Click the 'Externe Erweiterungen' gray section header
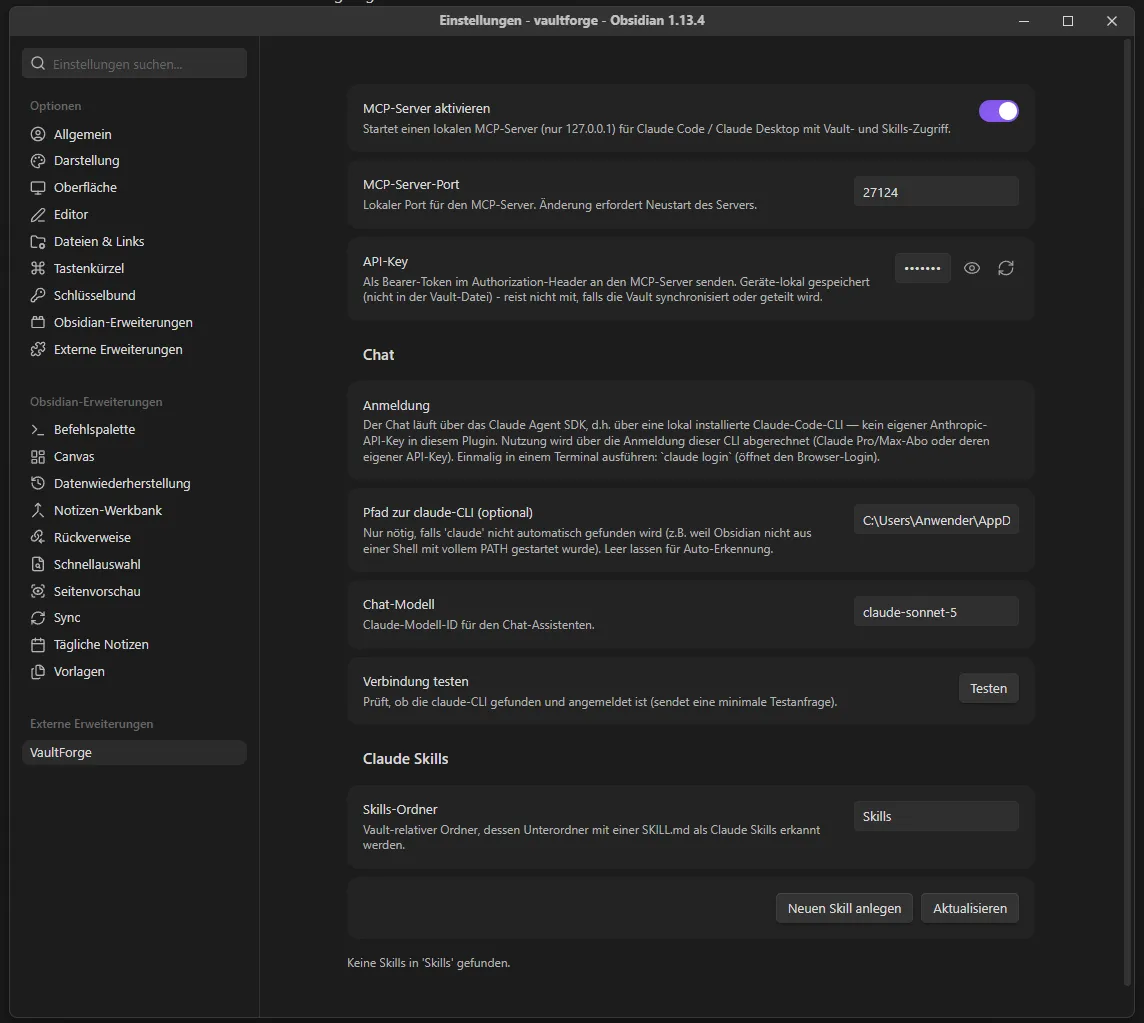This screenshot has width=1144, height=1023. click(91, 724)
